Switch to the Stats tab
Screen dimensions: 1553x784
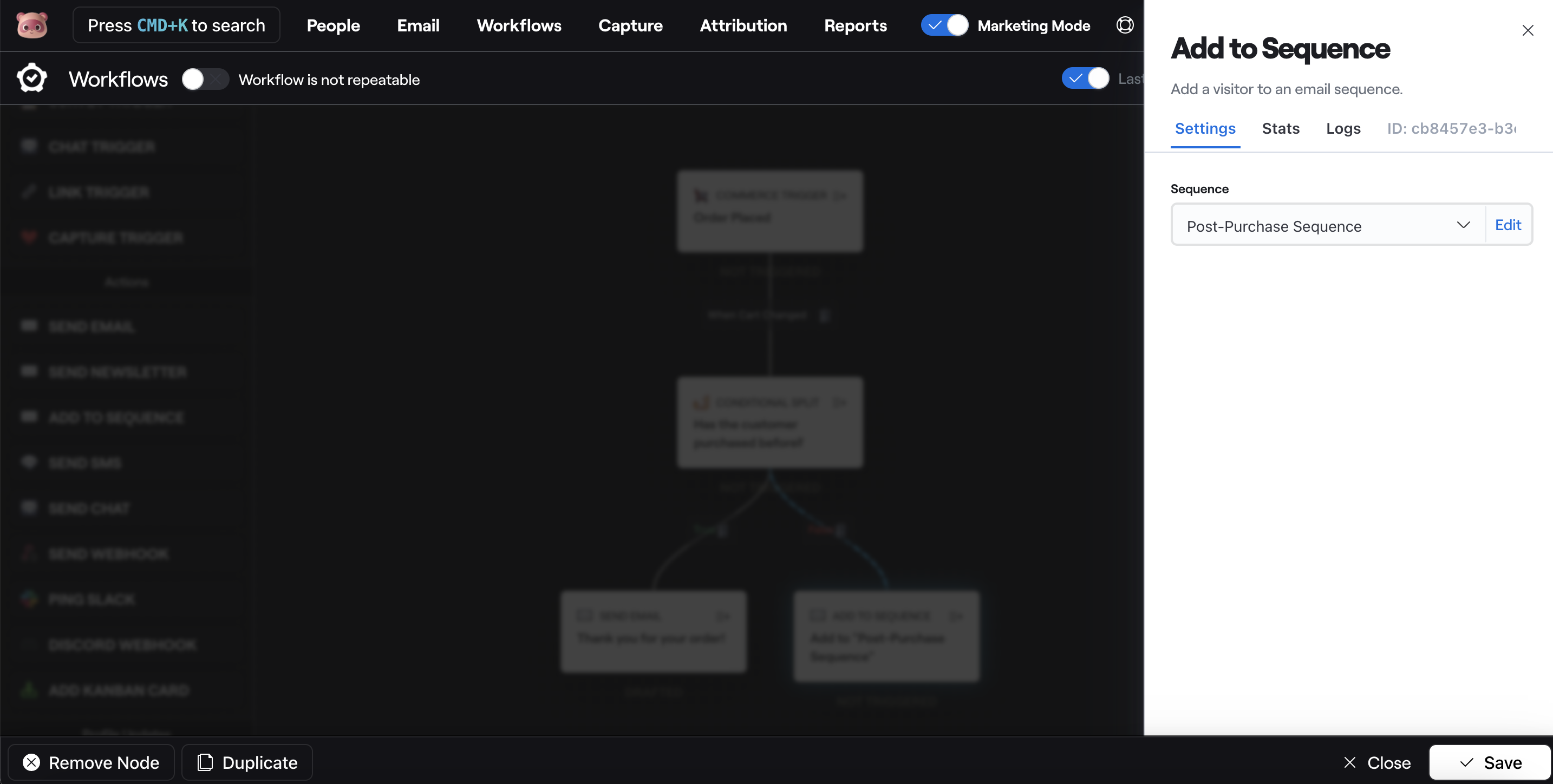[1280, 128]
